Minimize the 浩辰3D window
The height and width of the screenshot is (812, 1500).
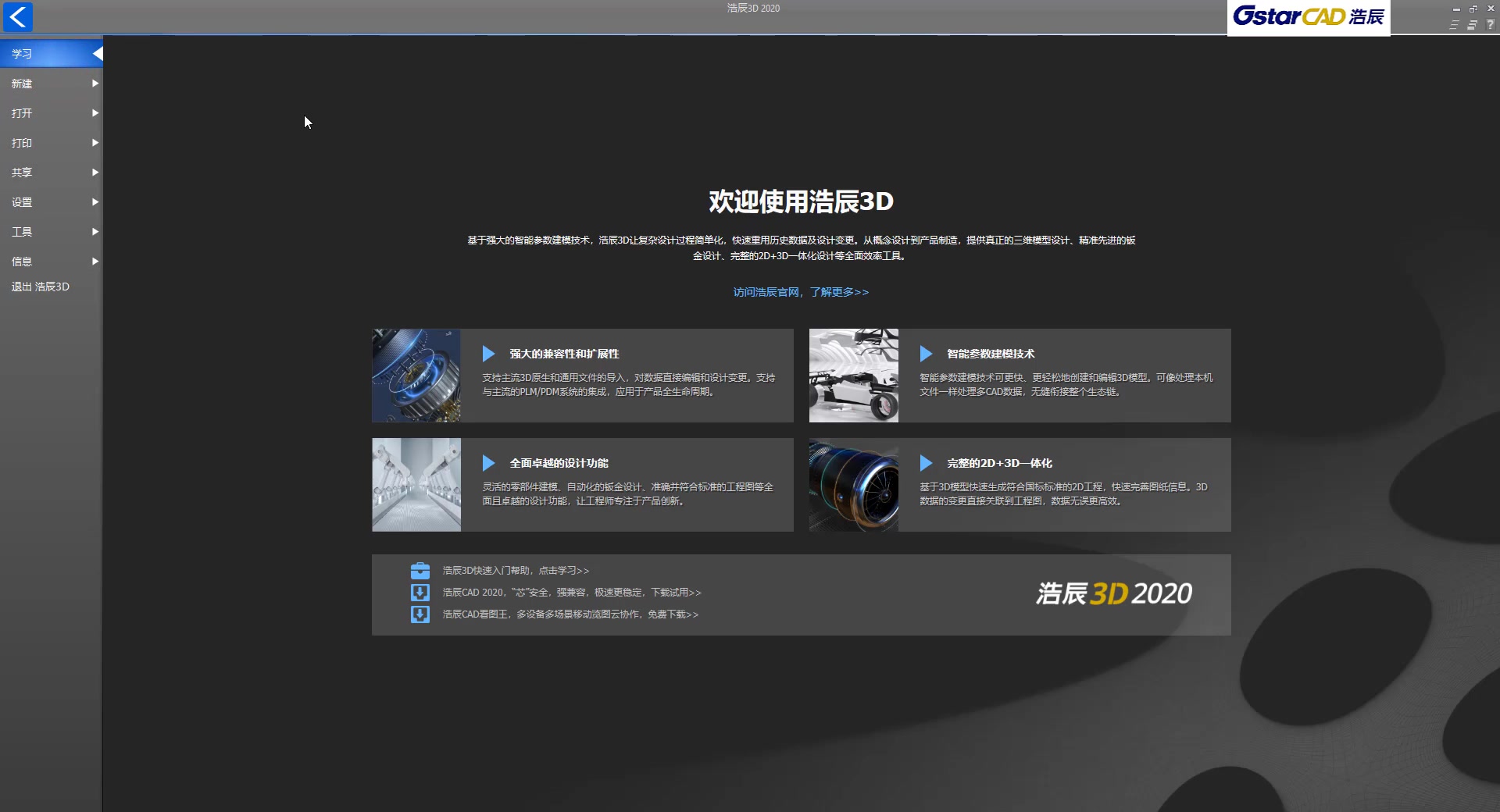click(1456, 9)
